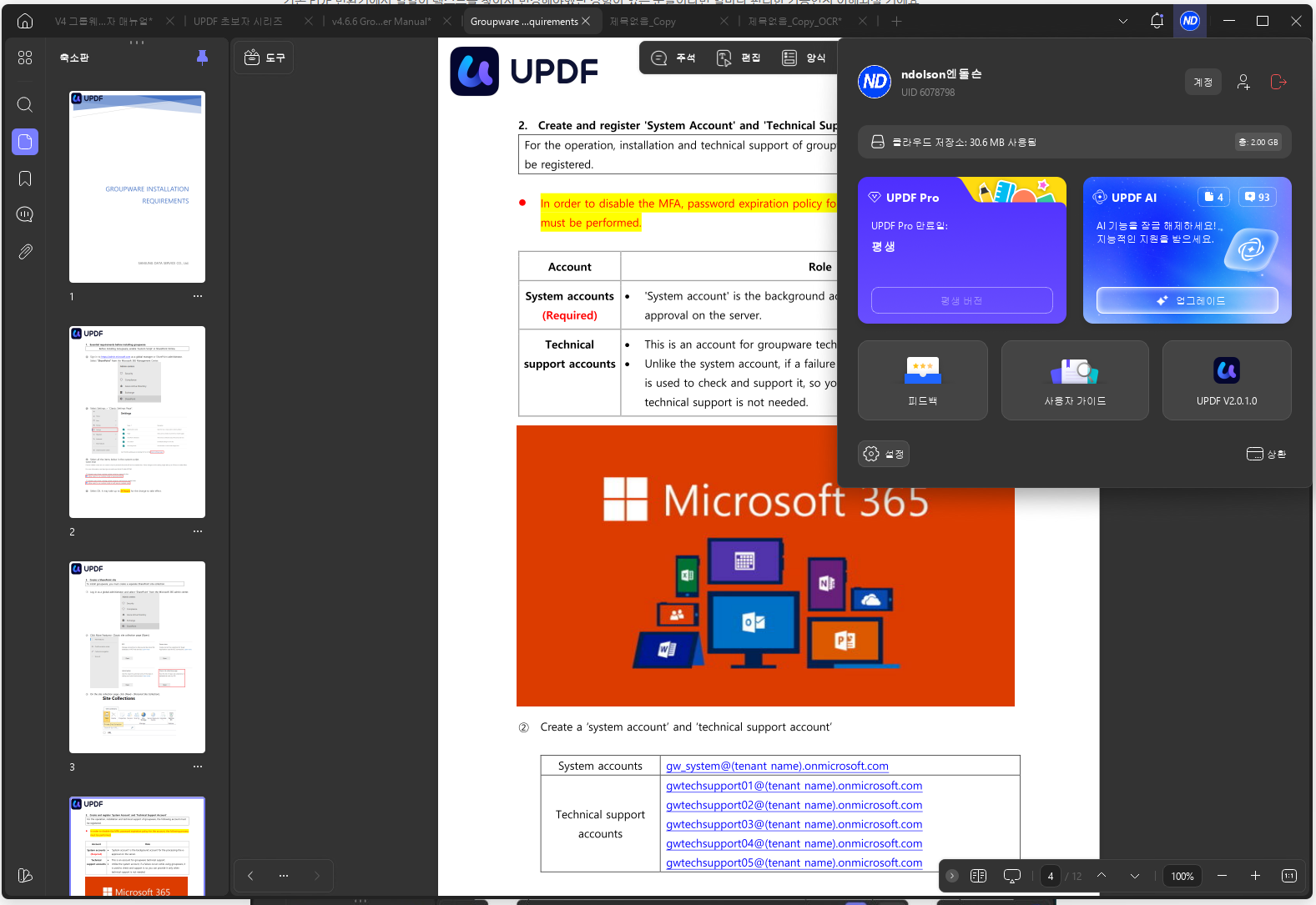Go to next page with the down chevron
This screenshot has width=1316, height=905.
click(x=1135, y=876)
